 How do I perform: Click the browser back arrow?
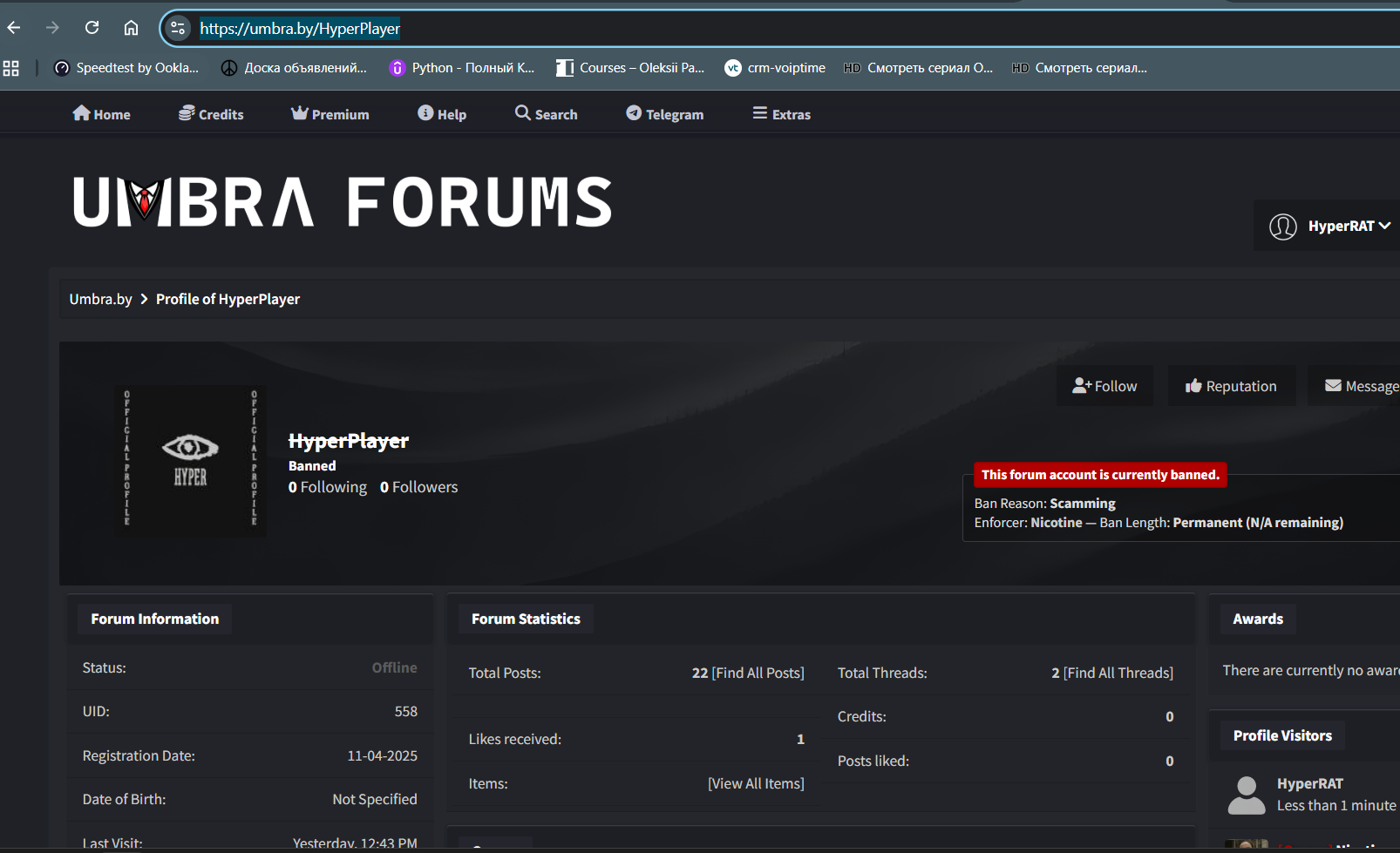tap(14, 28)
